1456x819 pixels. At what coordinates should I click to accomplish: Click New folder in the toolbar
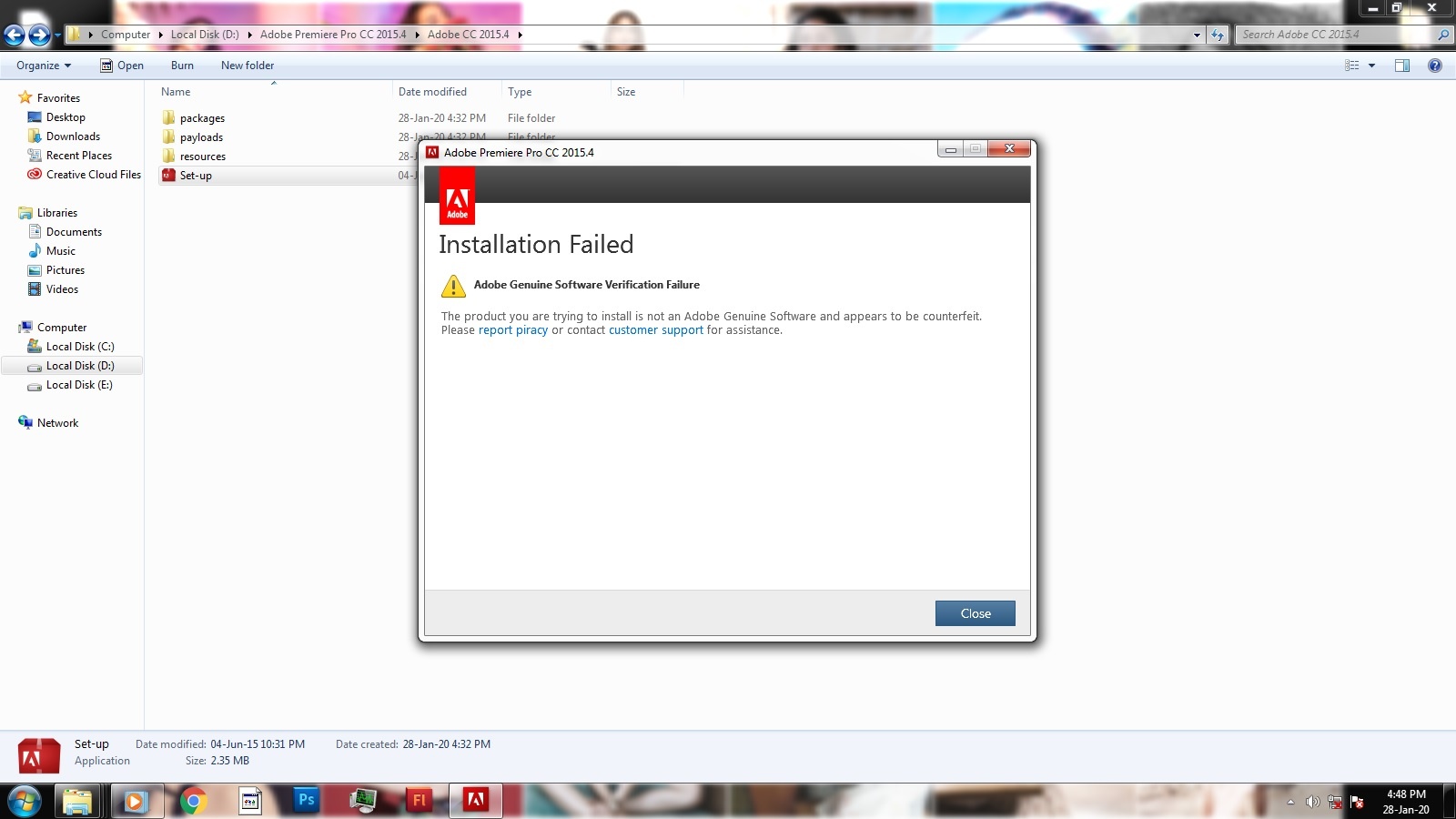pyautogui.click(x=248, y=66)
